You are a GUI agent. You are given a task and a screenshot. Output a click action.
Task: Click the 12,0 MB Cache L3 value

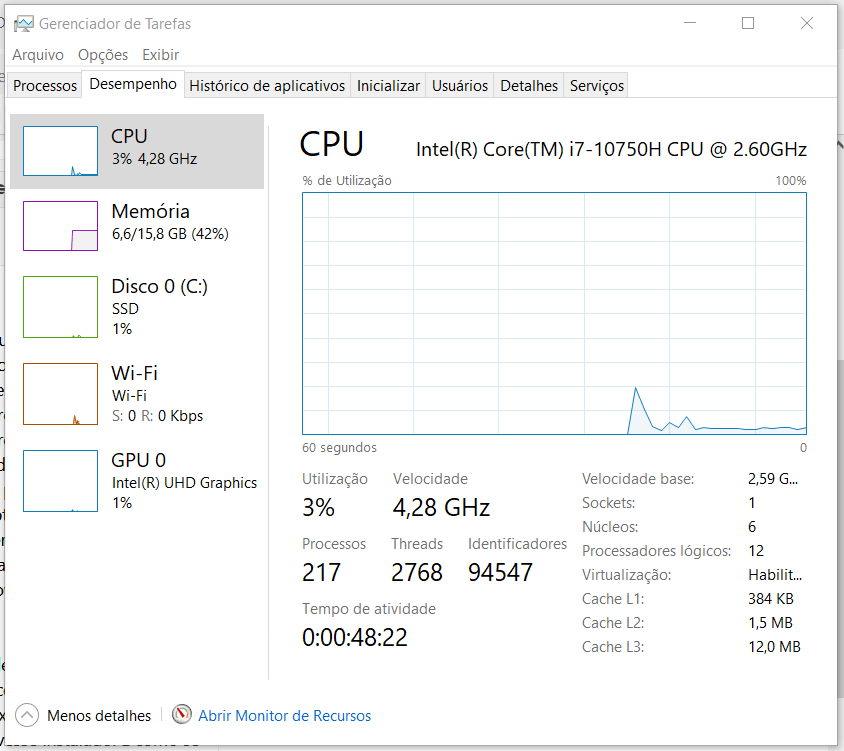774,647
